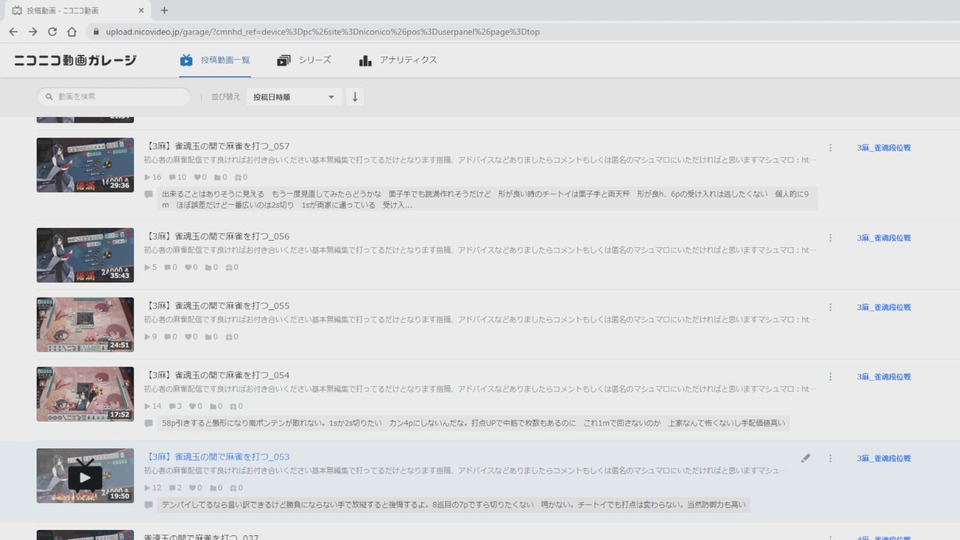The image size is (960, 540).
Task: Open series link 3麻_雀魂段位戦 for _056
Action: click(x=883, y=238)
